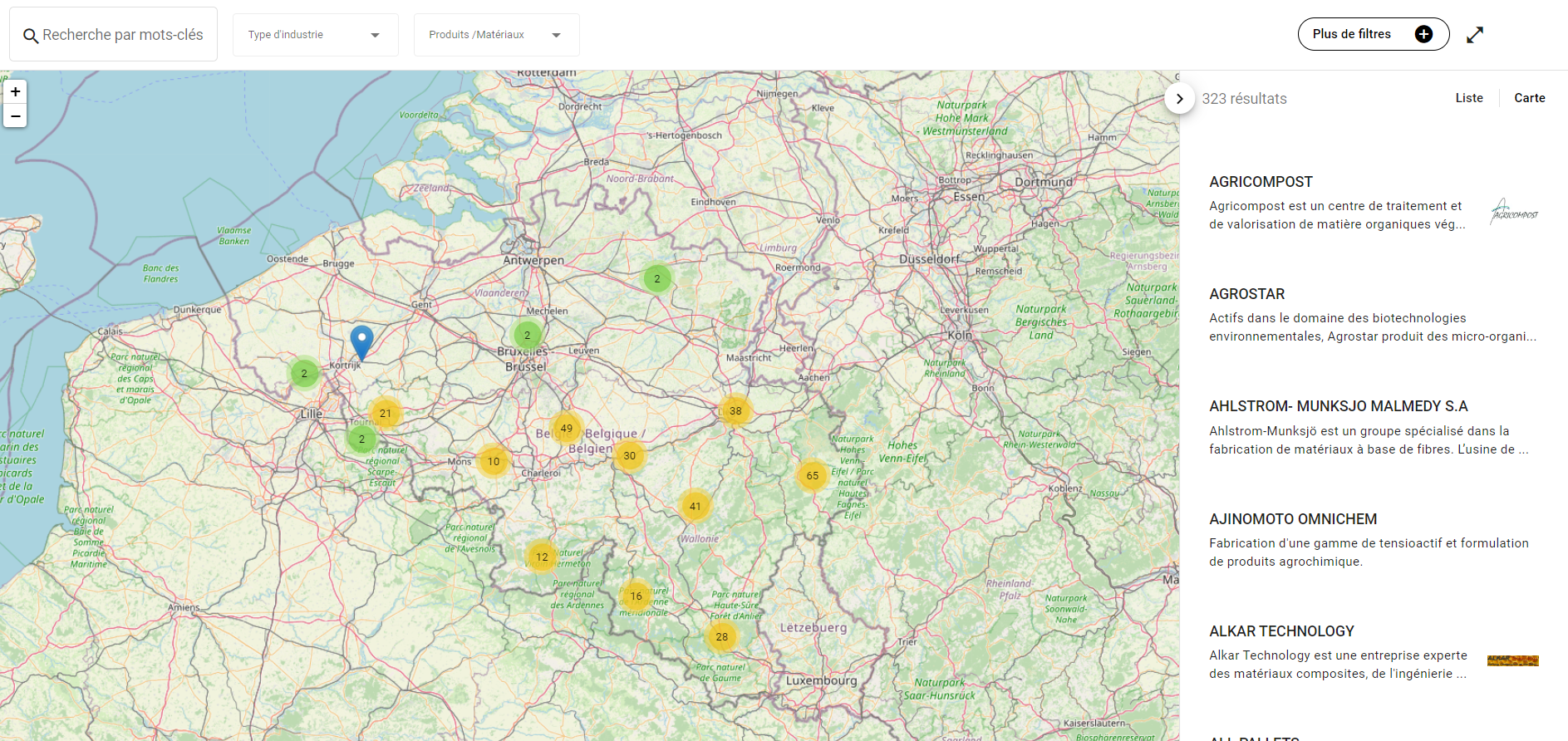Open cluster marker showing 21
Image resolution: width=1568 pixels, height=741 pixels.
click(385, 413)
